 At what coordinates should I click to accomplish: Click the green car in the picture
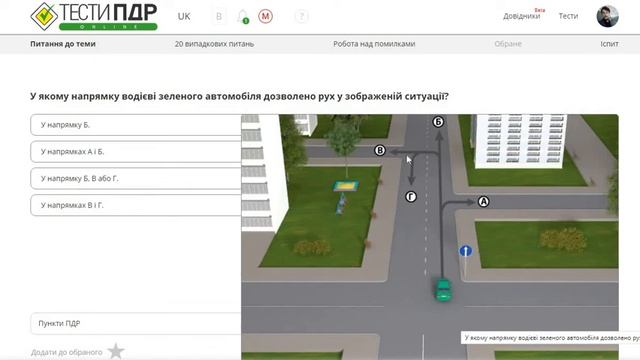(x=443, y=290)
